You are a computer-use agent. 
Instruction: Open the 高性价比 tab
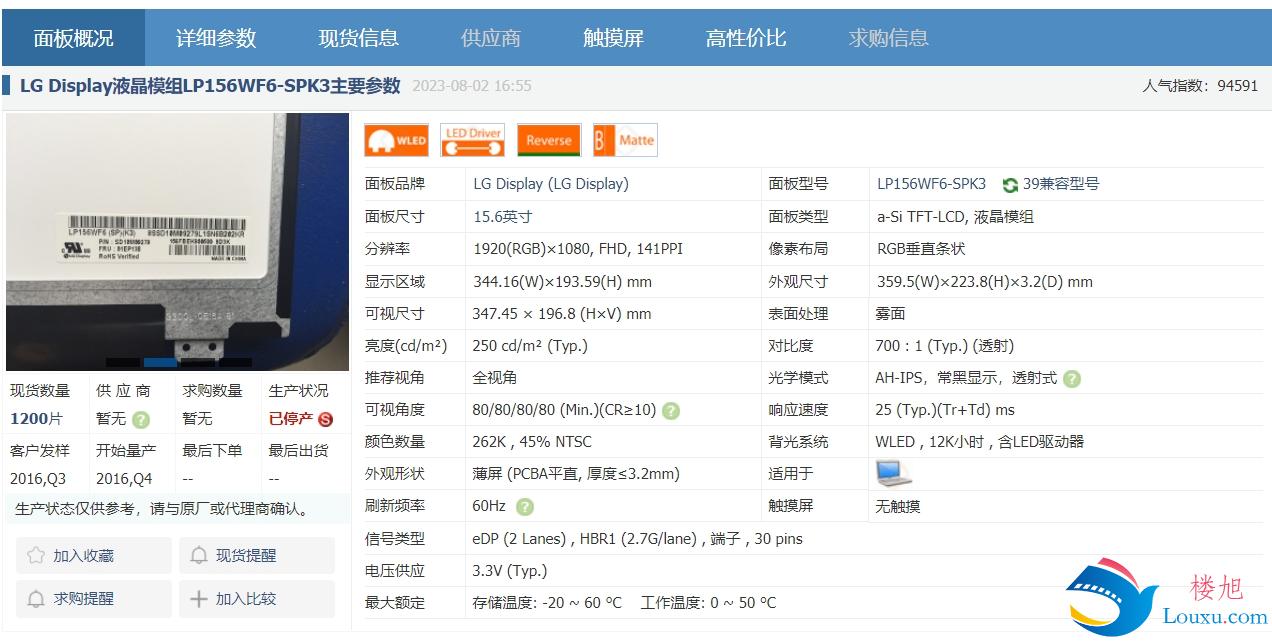(x=746, y=38)
